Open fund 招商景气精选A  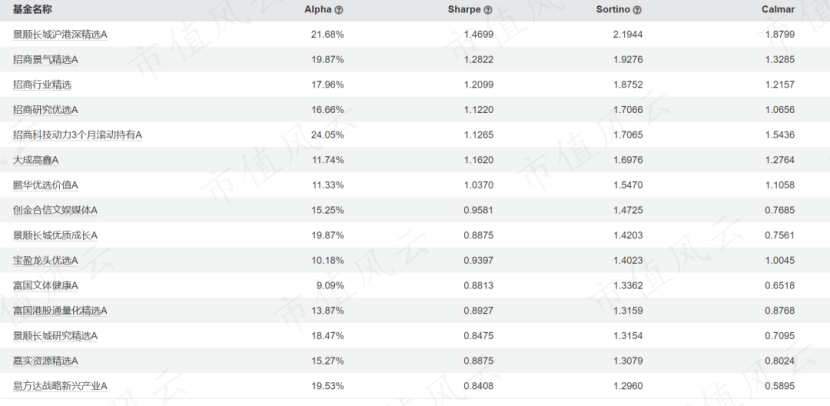(x=45, y=60)
